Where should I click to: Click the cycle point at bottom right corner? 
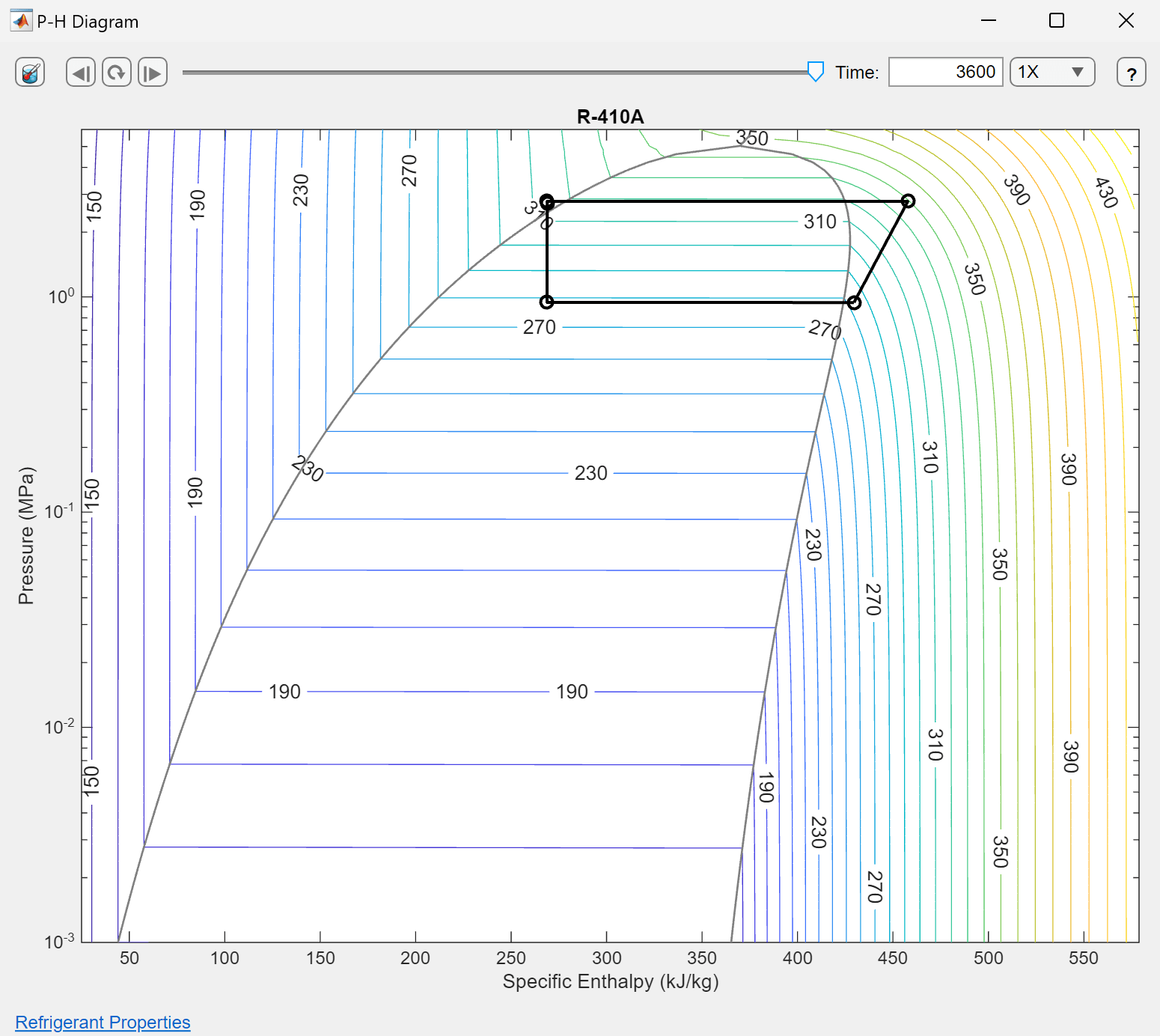point(854,302)
